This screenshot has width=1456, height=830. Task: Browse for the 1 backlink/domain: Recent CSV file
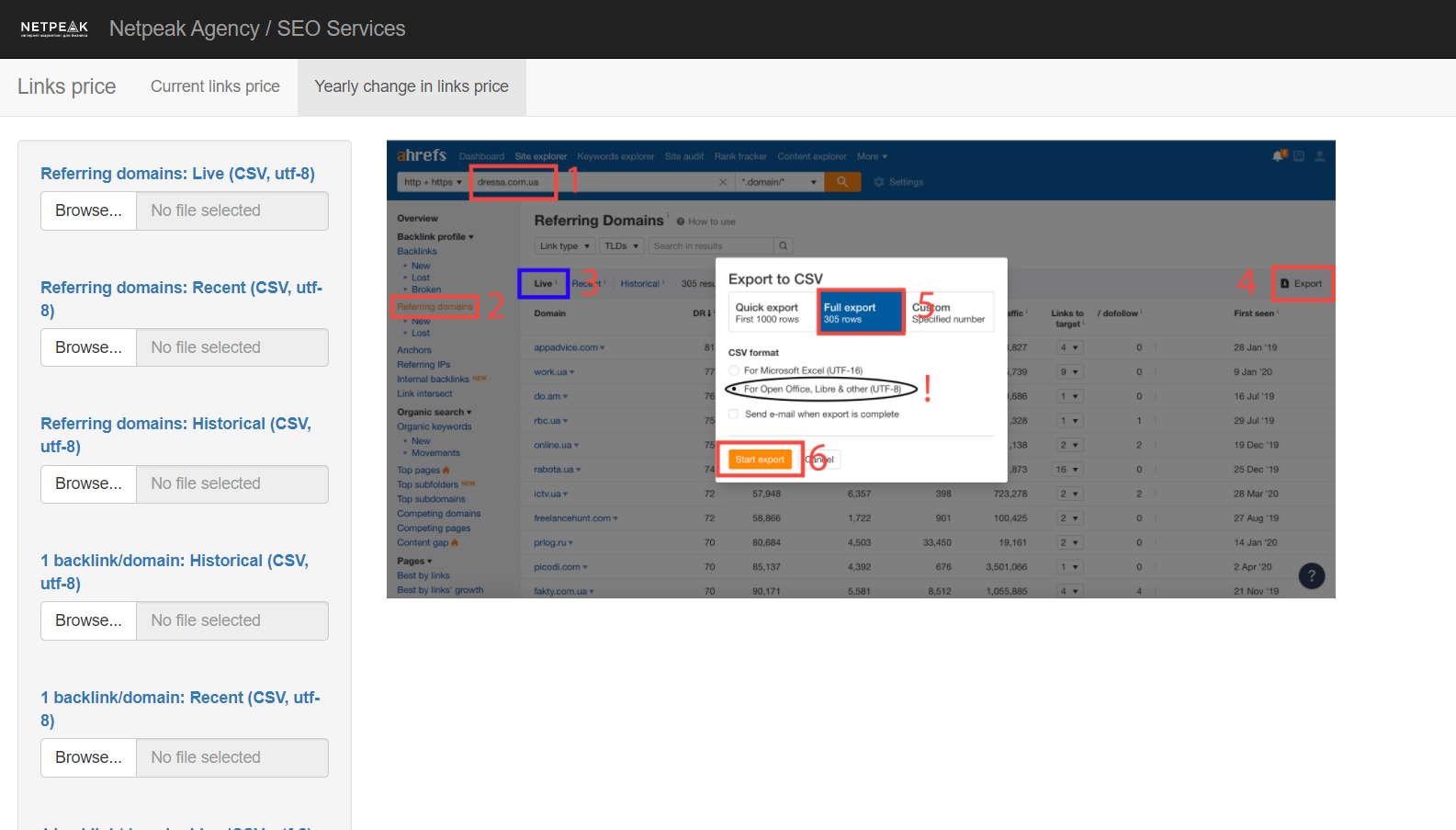click(x=88, y=757)
